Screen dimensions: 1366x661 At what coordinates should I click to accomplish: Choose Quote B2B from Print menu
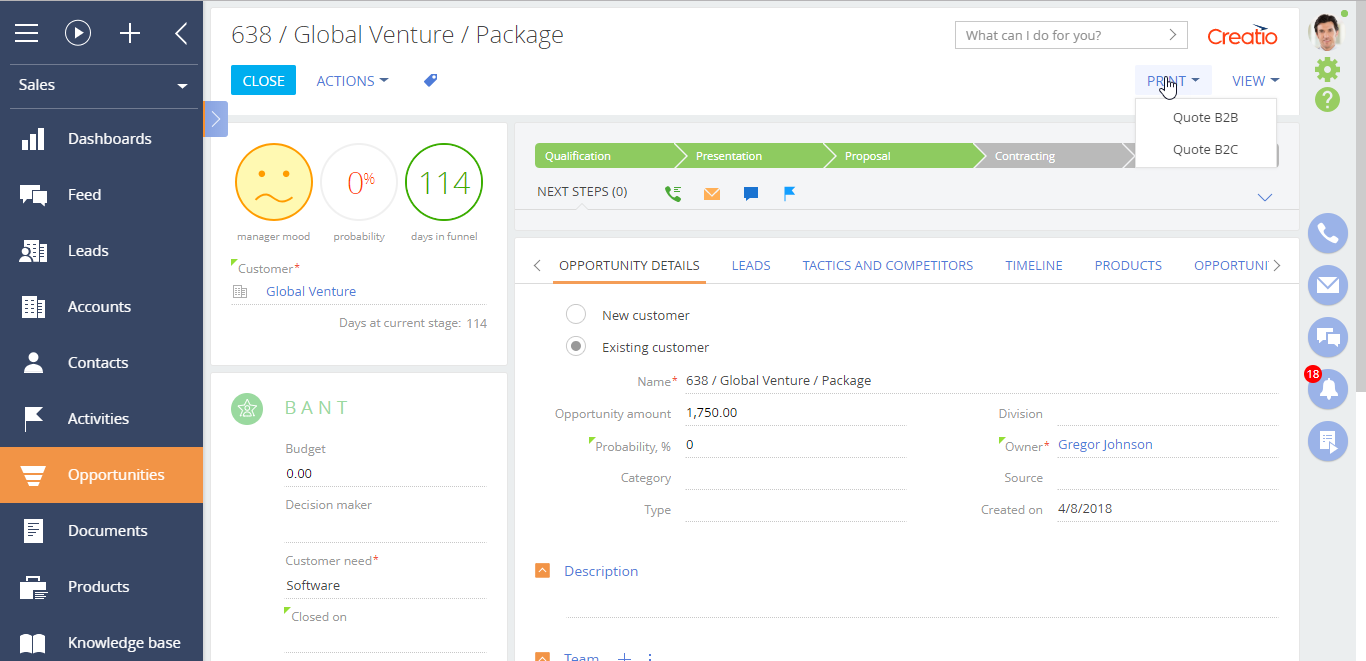[1205, 117]
